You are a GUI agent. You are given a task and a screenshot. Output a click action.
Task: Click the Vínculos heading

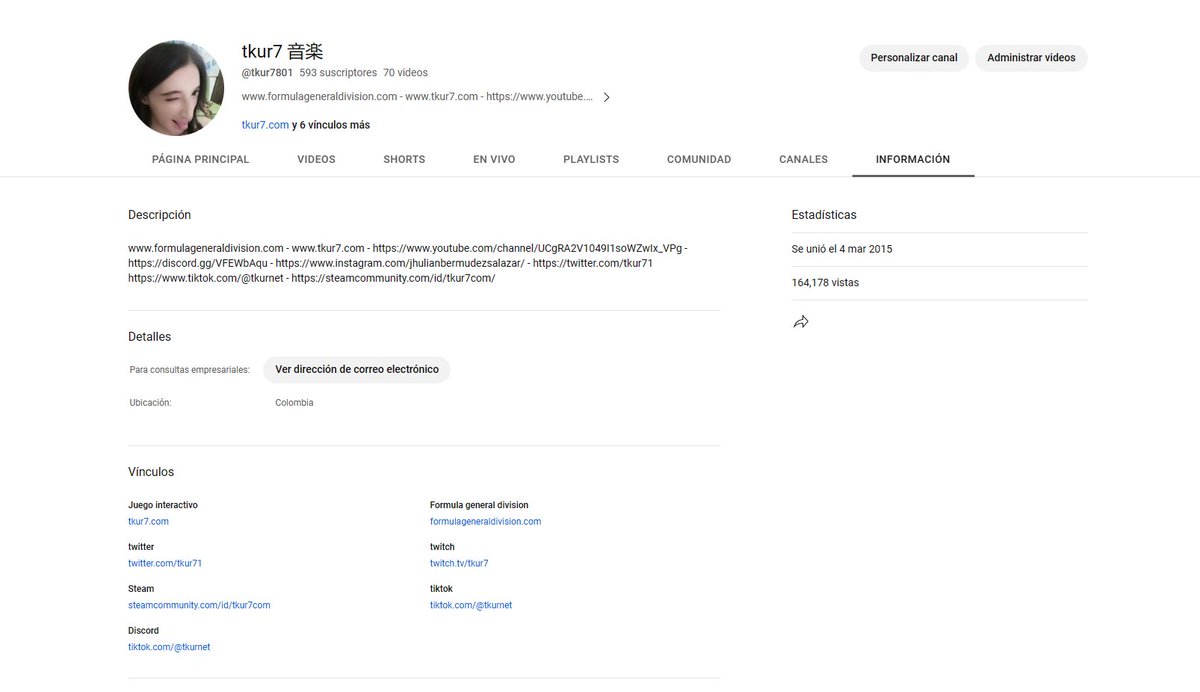point(151,472)
